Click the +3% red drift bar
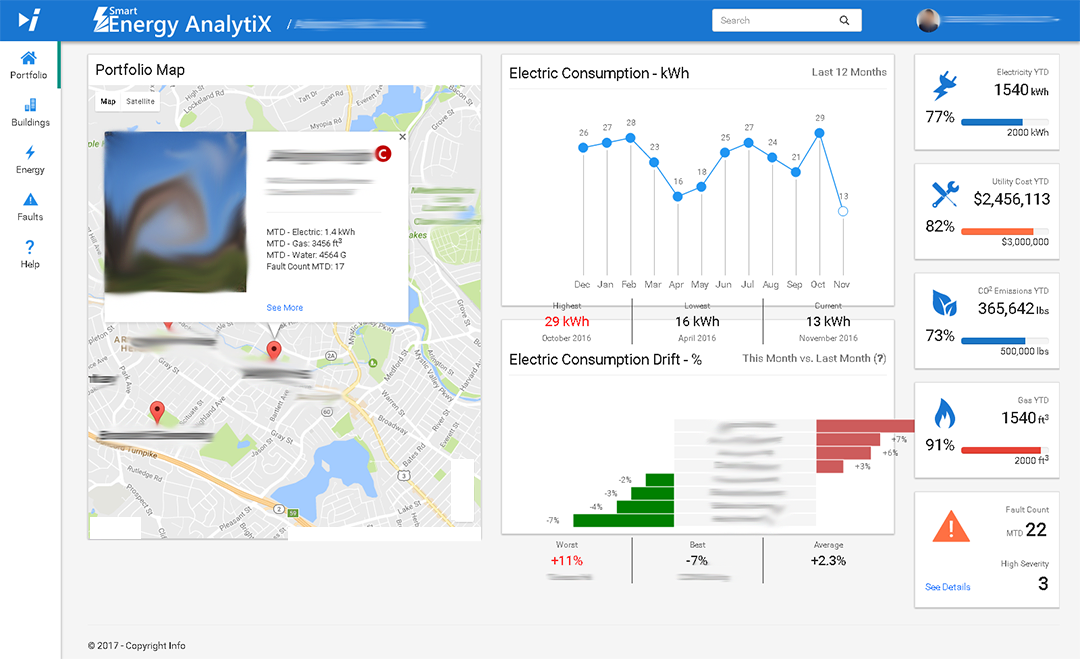 click(x=829, y=467)
